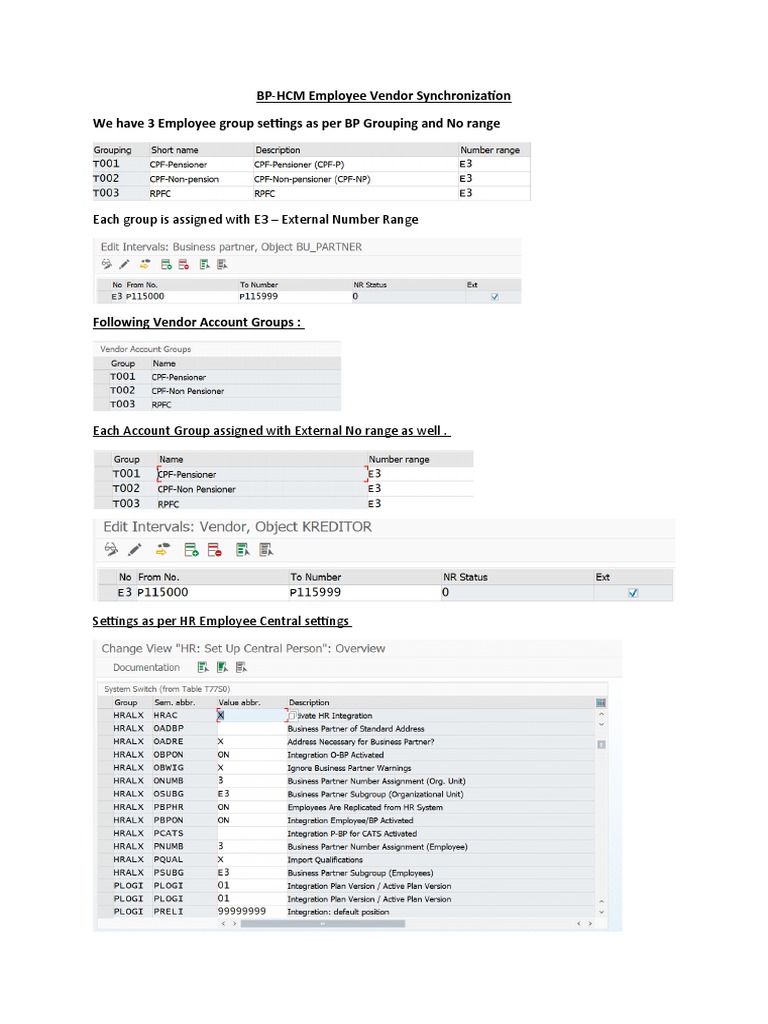
Task: Click last icon right of Documentation
Action: pos(241,667)
